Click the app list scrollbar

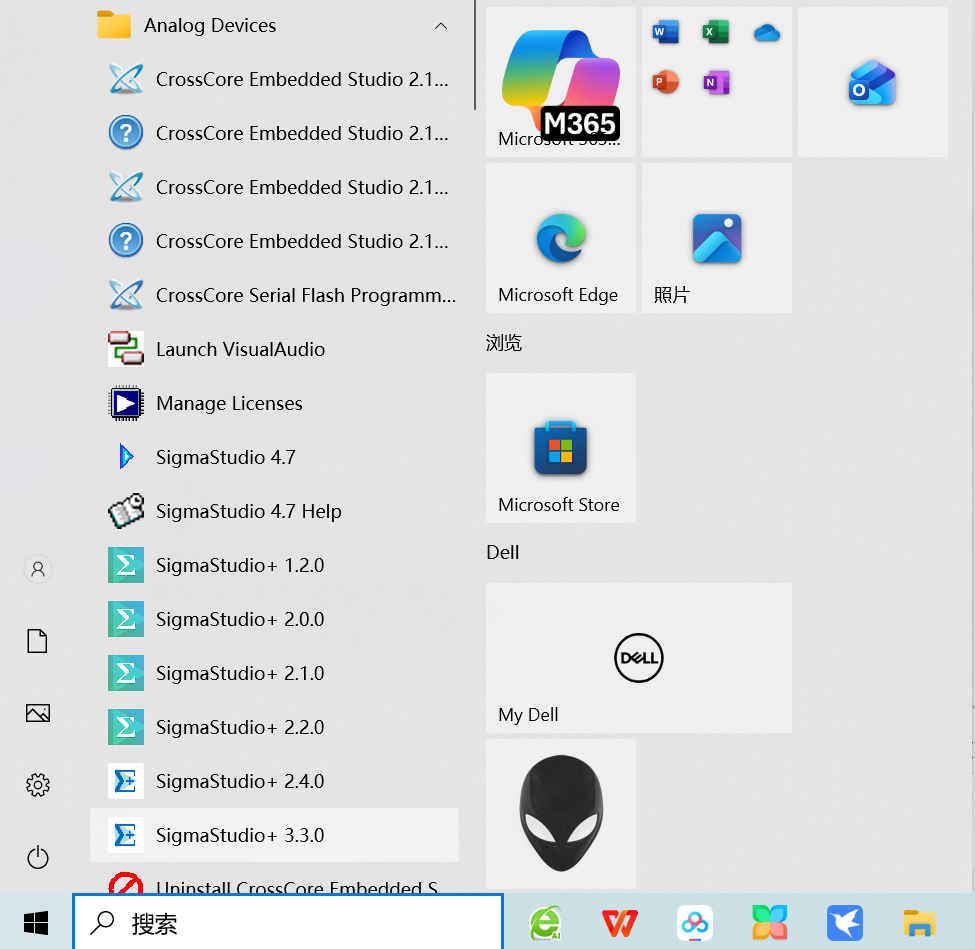coord(475,55)
